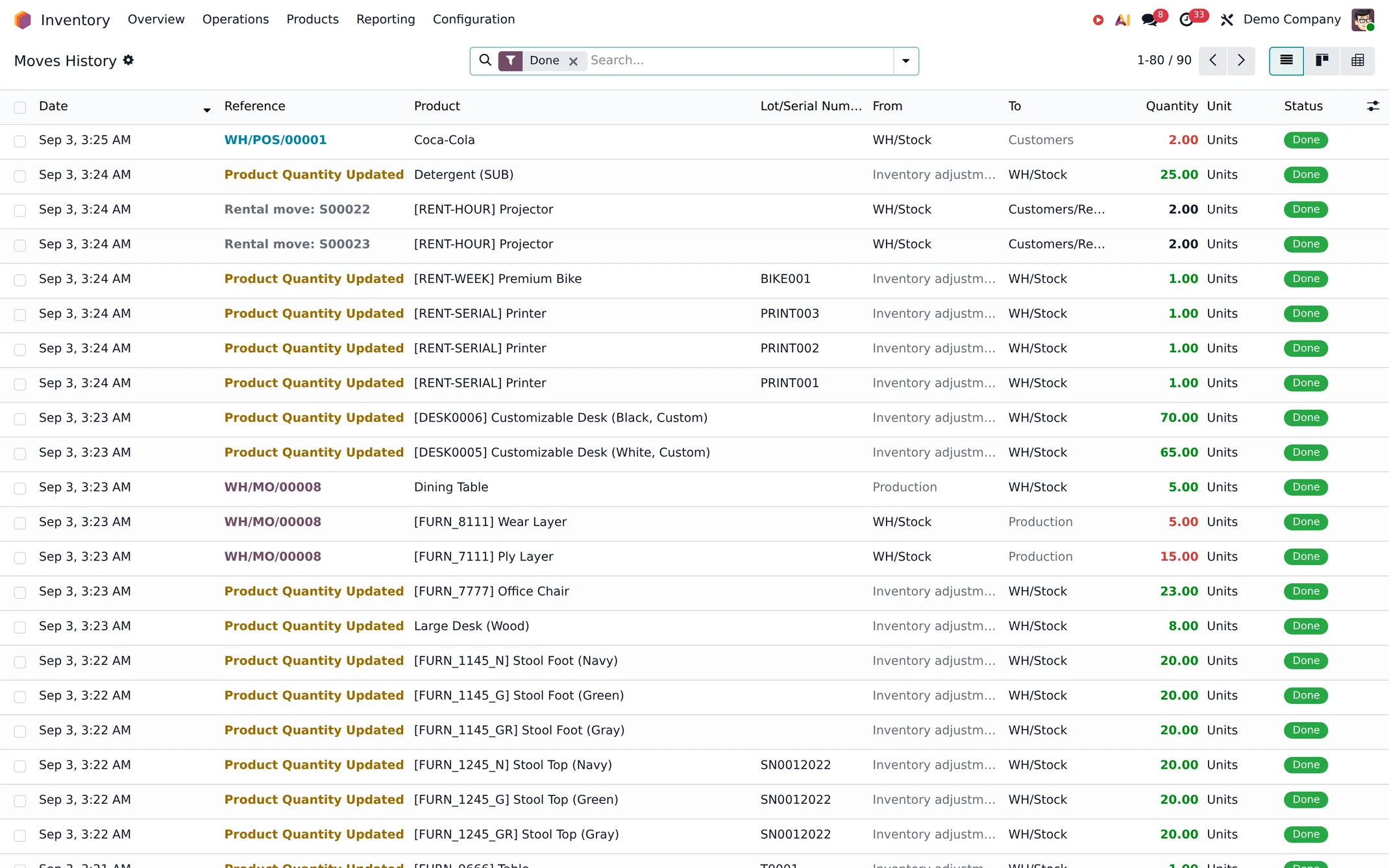Click the Done badge for Stool Top (Gray)

[x=1305, y=834]
